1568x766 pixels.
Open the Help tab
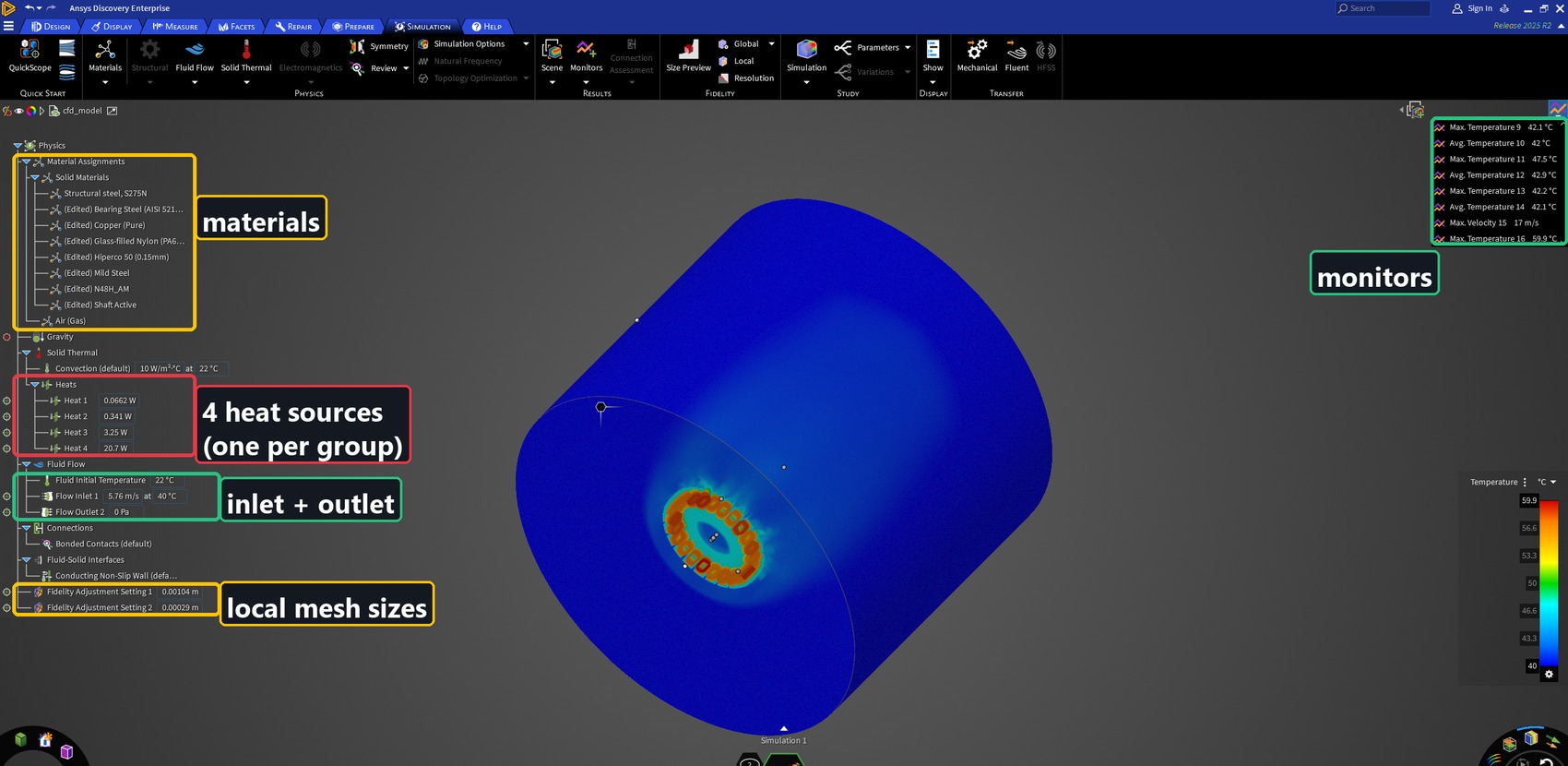[x=486, y=27]
